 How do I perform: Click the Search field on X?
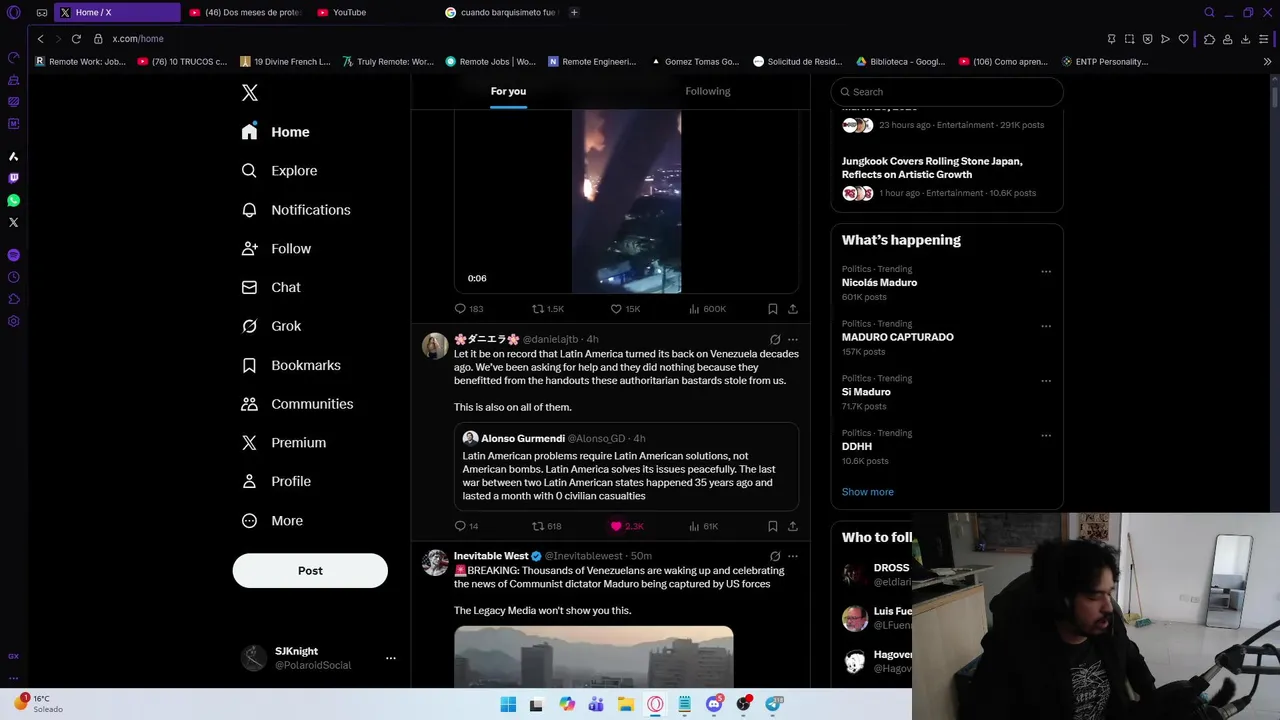point(947,92)
